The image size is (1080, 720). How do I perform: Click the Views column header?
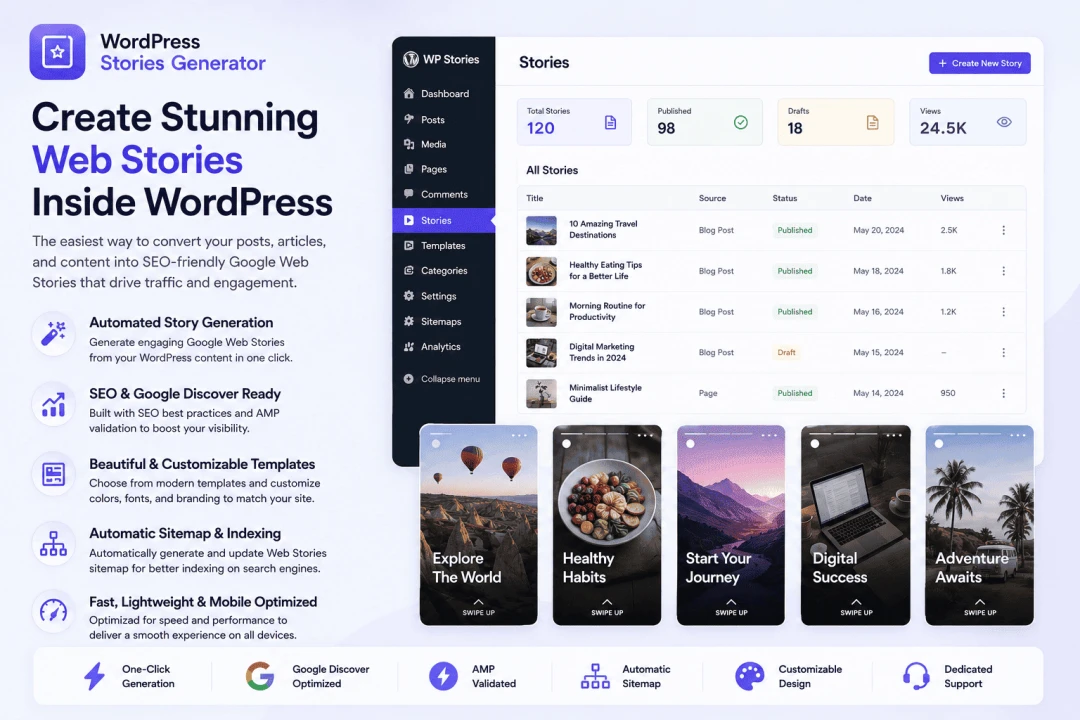coord(952,198)
